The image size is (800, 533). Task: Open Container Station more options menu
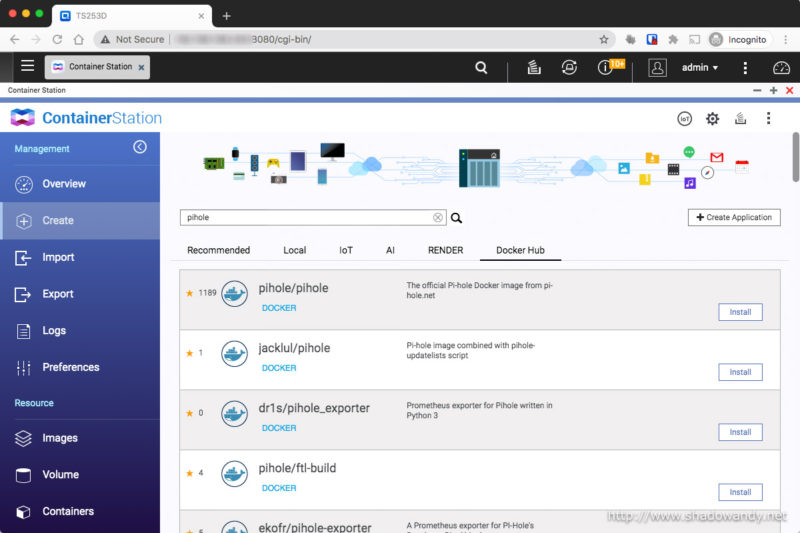pos(768,118)
